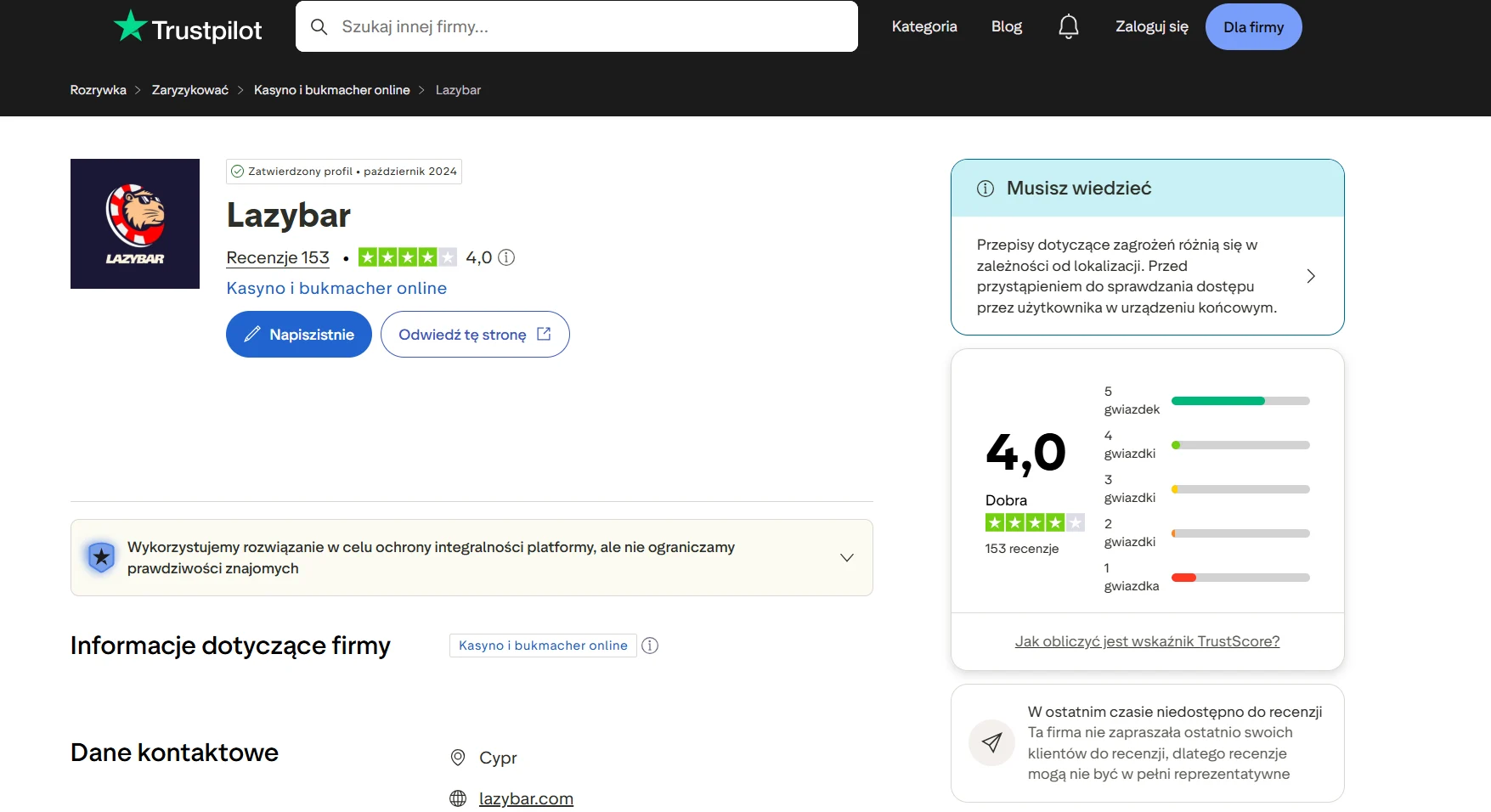Viewport: 1491px width, 812px height.
Task: Click Odwiedź tę stronę button
Action: [475, 335]
